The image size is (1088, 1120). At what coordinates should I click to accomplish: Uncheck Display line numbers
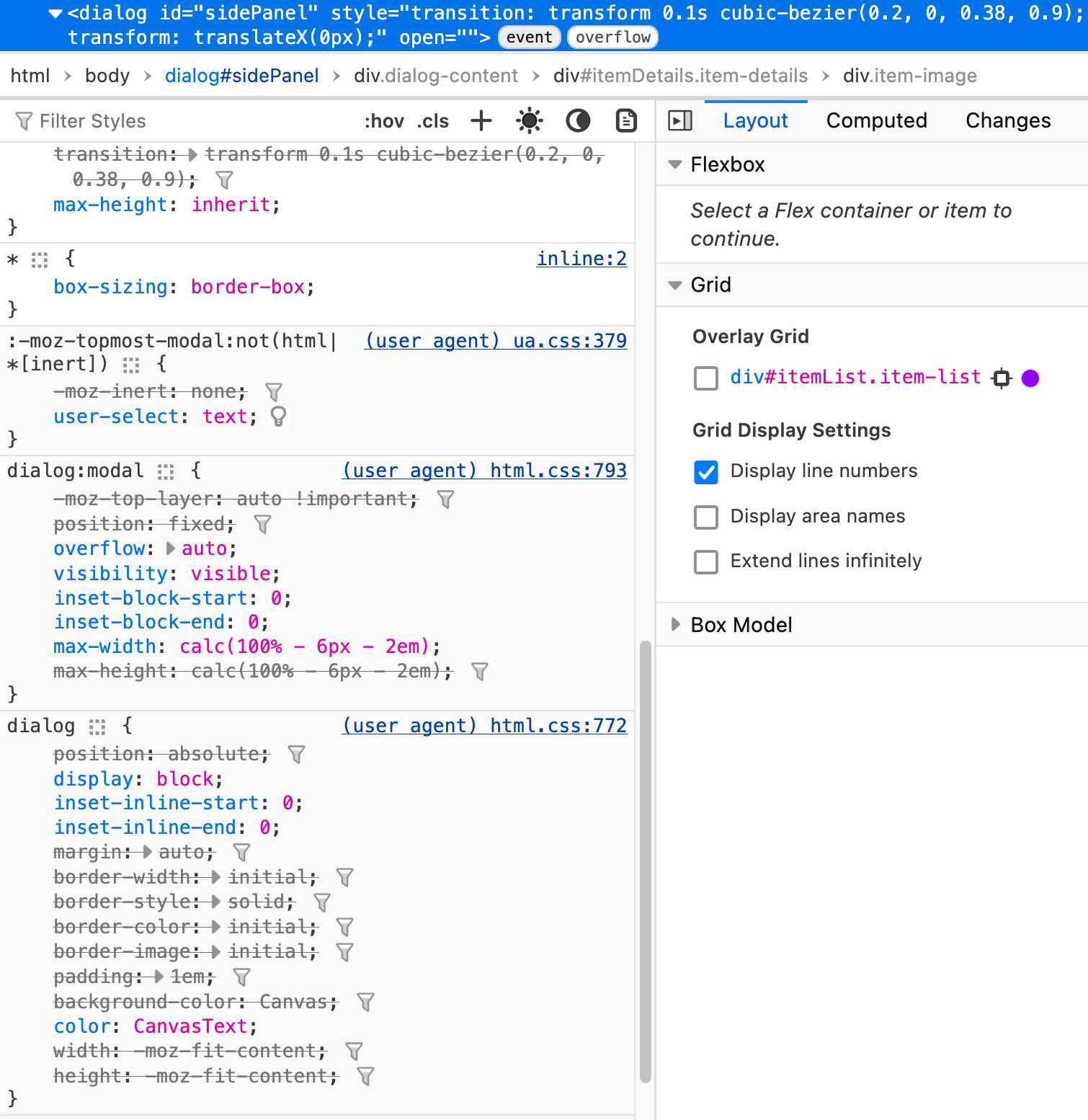click(x=706, y=472)
